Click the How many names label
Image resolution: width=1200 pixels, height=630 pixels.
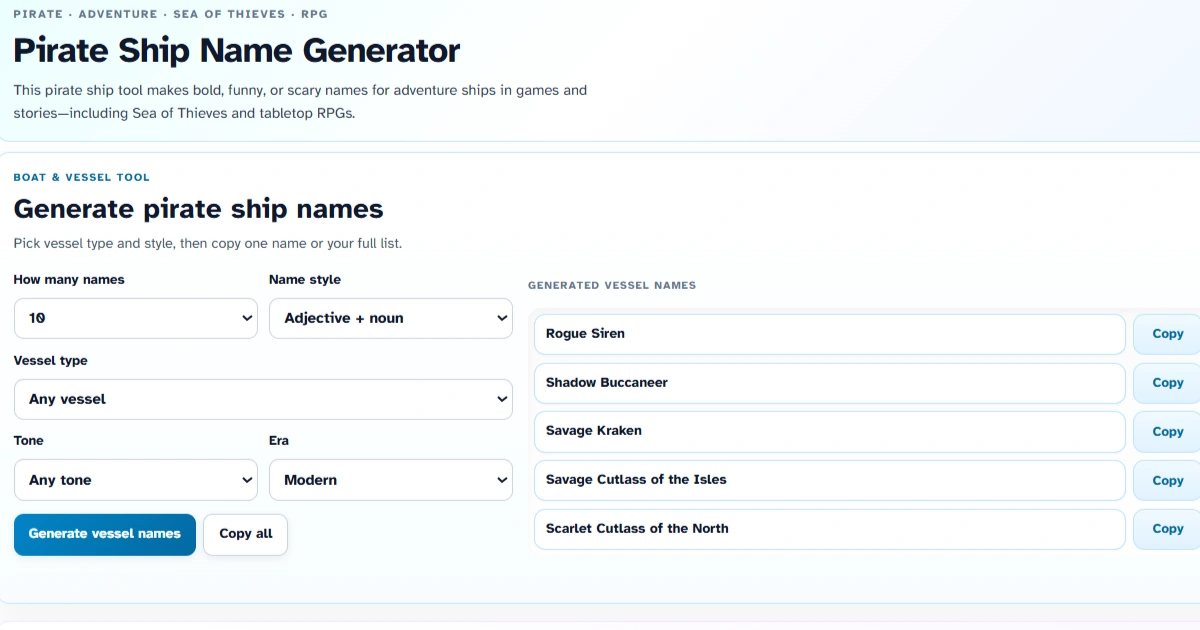pos(69,280)
